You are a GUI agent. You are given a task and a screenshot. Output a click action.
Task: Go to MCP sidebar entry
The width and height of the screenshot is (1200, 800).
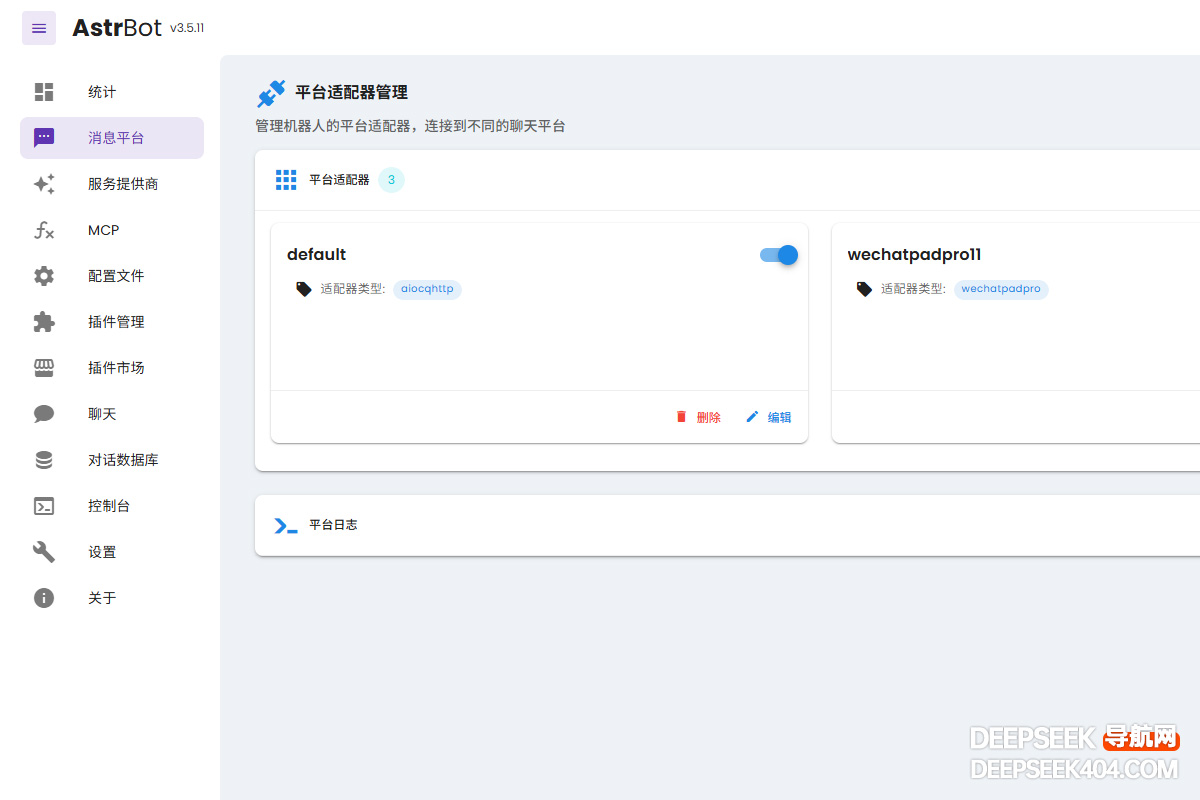(112, 230)
